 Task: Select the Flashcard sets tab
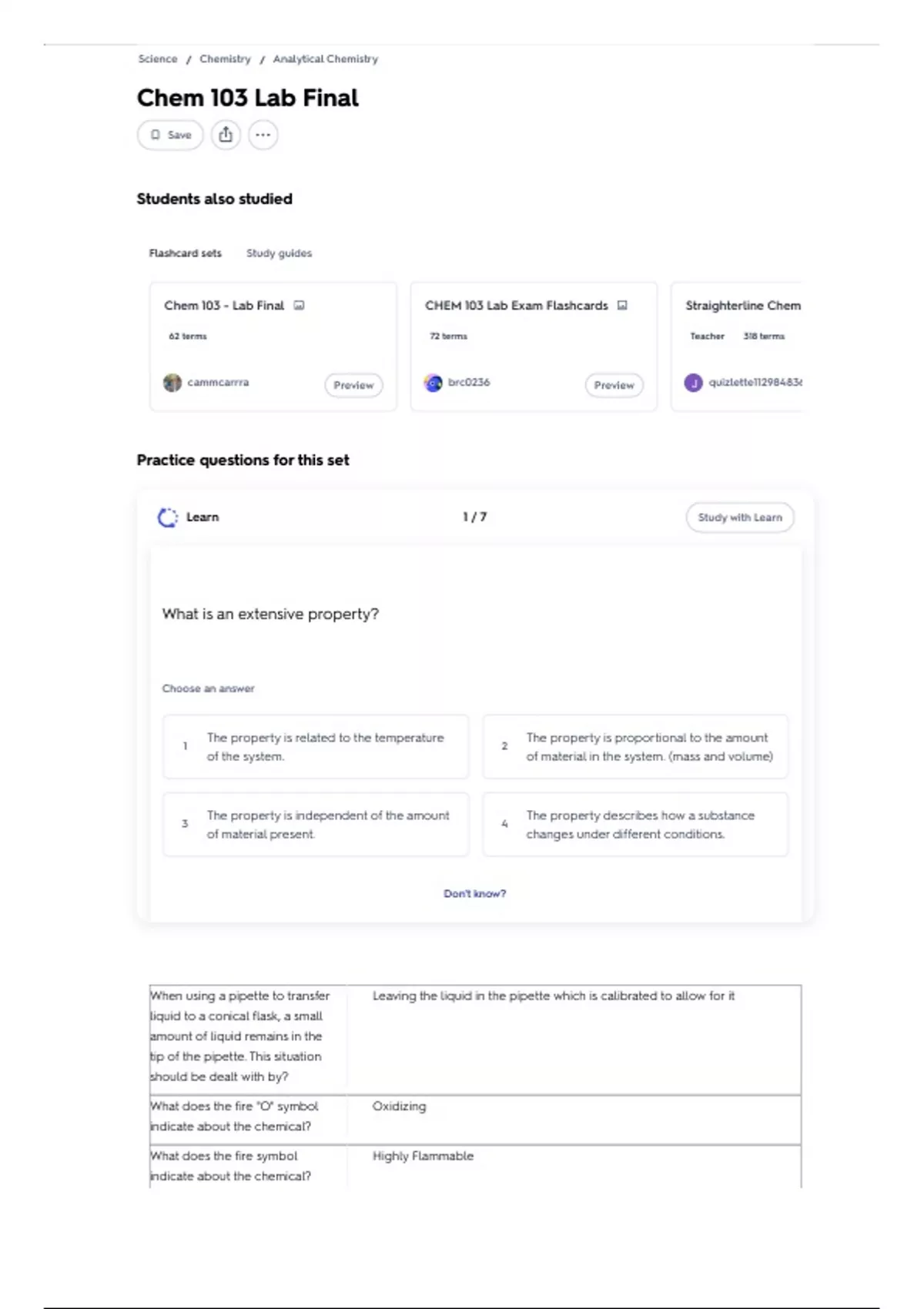pos(185,253)
